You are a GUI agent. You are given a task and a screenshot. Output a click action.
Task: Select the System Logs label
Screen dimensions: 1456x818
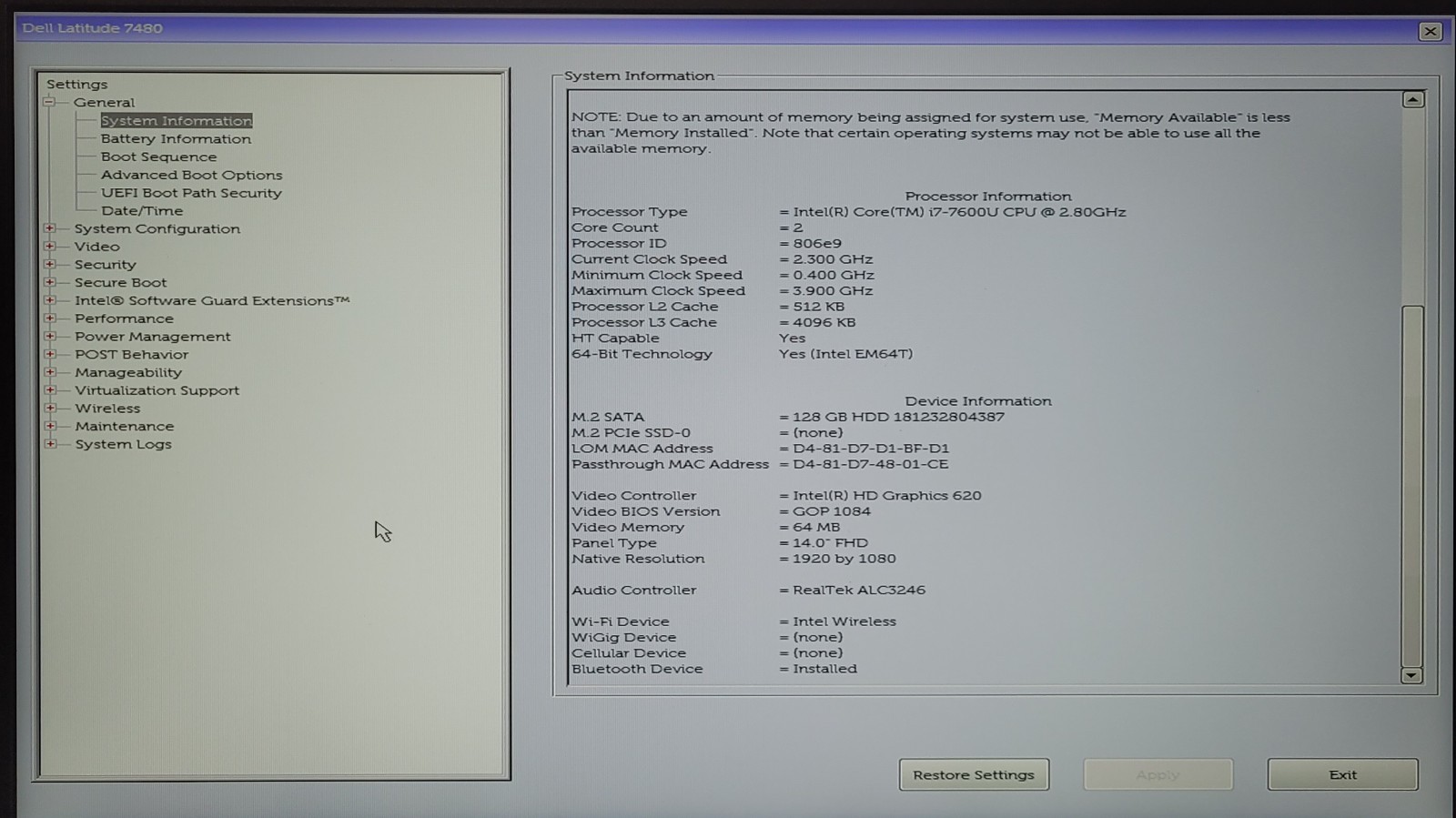pyautogui.click(x=124, y=445)
